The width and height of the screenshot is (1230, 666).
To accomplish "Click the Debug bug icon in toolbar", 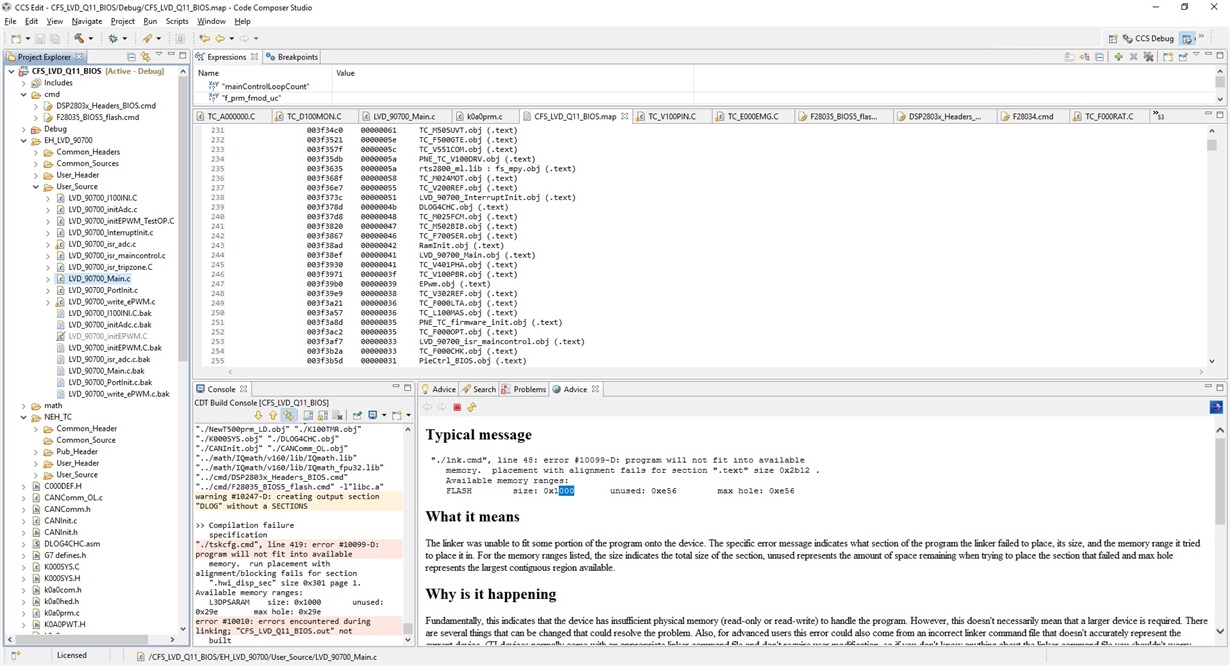I will click(113, 38).
